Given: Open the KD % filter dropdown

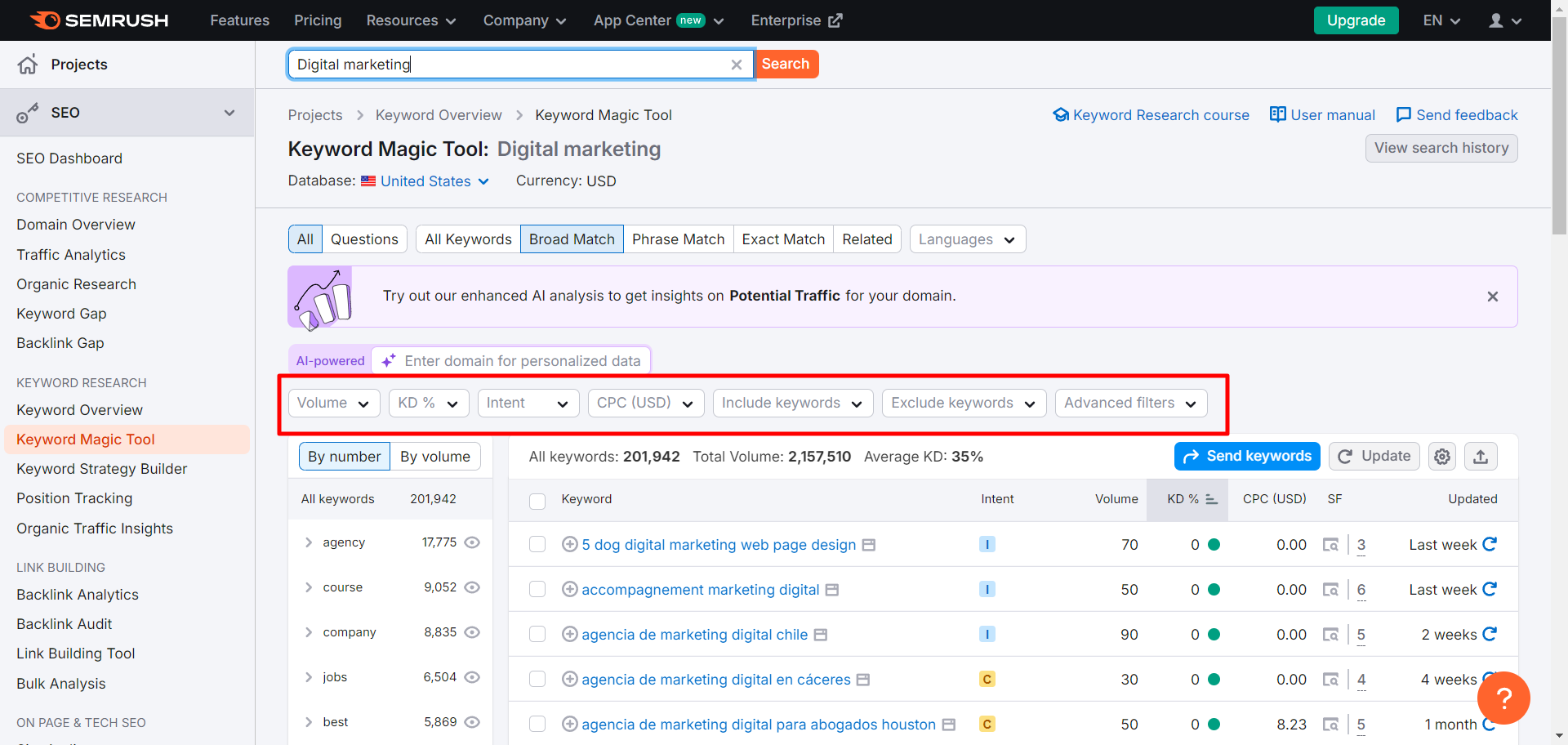Looking at the screenshot, I should (x=429, y=403).
